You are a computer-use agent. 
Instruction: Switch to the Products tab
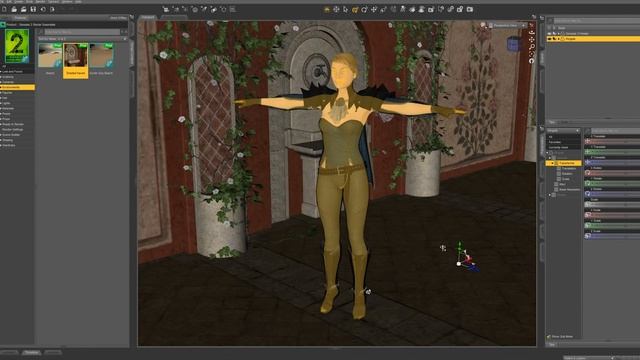[x=20, y=18]
